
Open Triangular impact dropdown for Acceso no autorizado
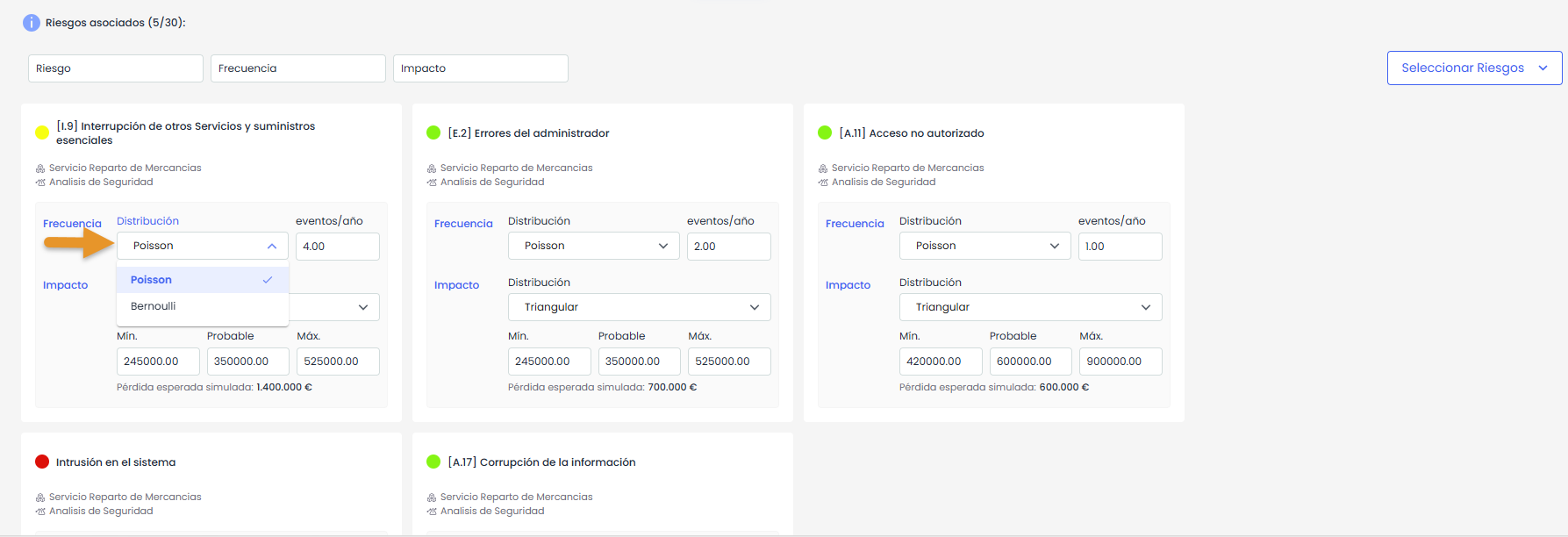[x=1031, y=307]
